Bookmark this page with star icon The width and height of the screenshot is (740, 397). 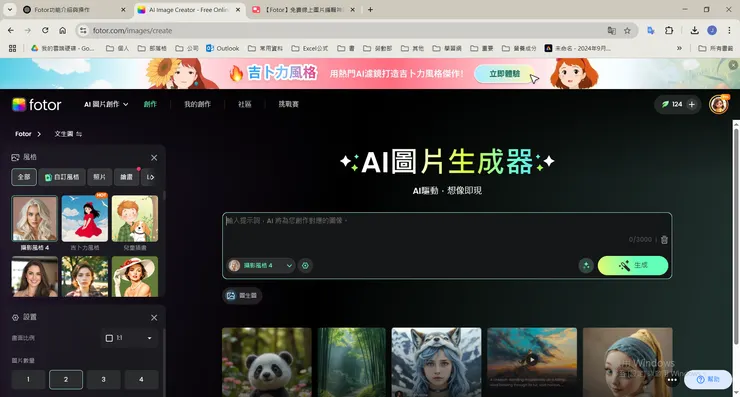tap(627, 31)
